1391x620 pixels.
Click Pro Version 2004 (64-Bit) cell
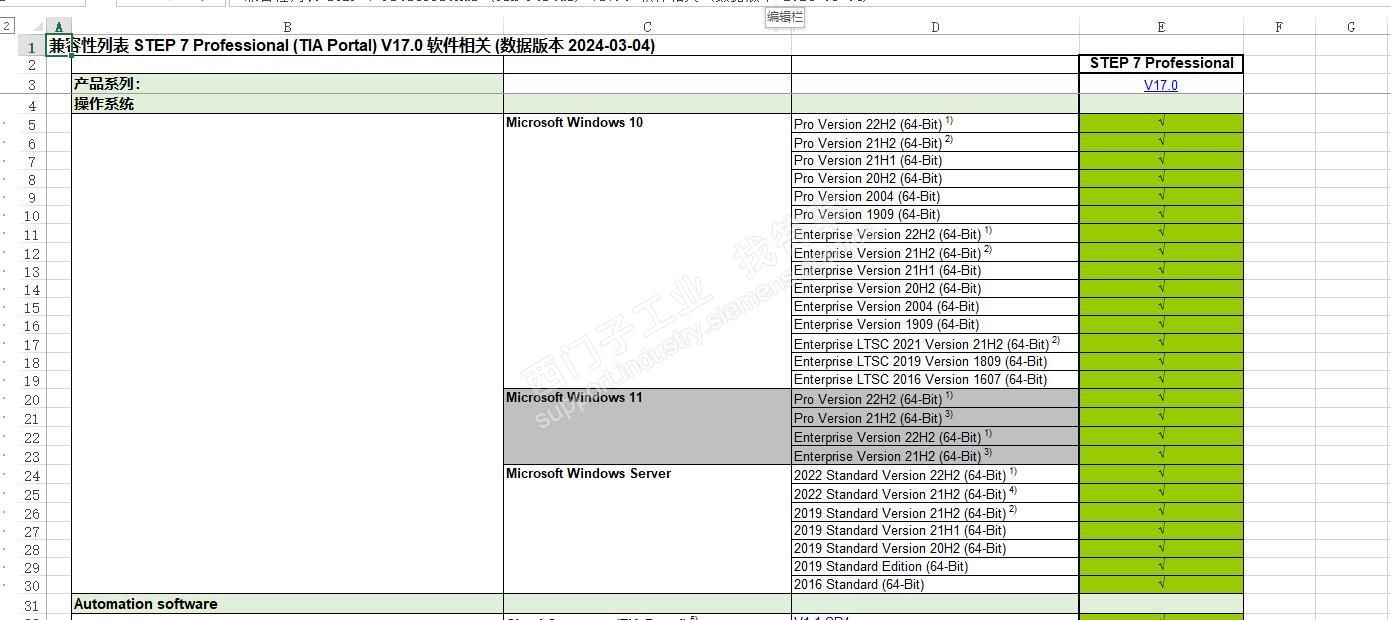point(935,197)
